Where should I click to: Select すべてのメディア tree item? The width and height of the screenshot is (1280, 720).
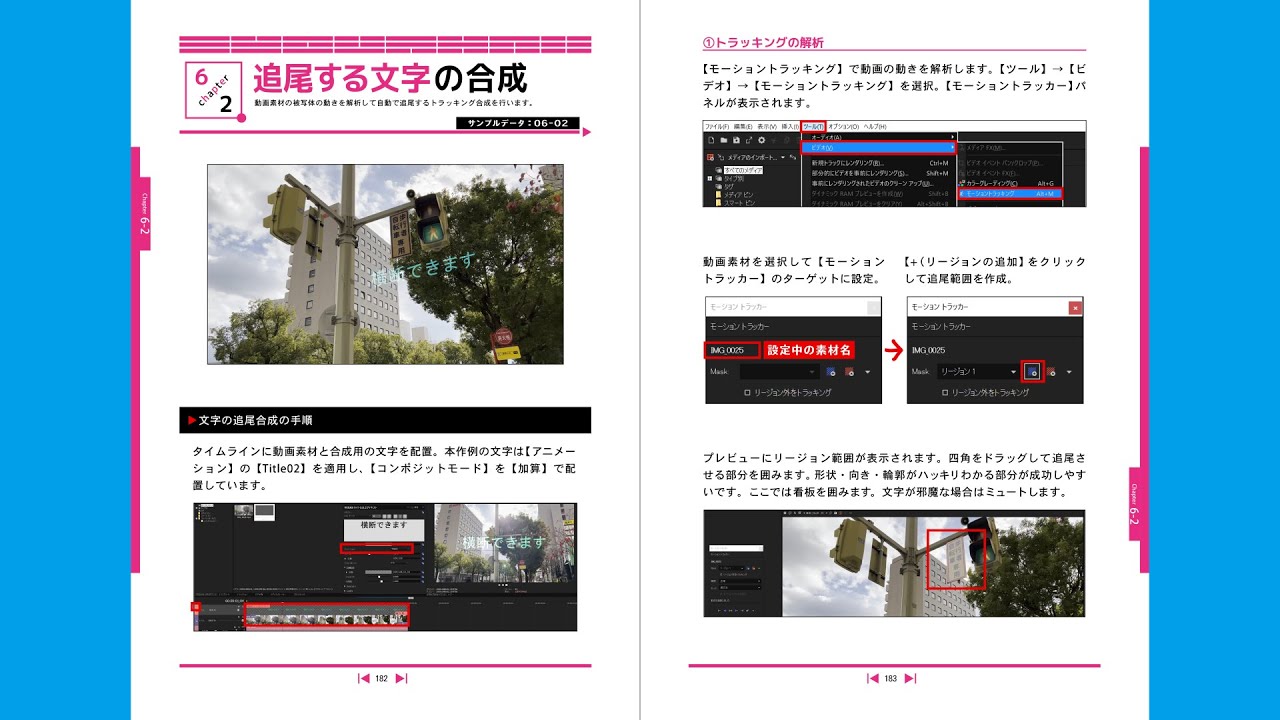[743, 170]
